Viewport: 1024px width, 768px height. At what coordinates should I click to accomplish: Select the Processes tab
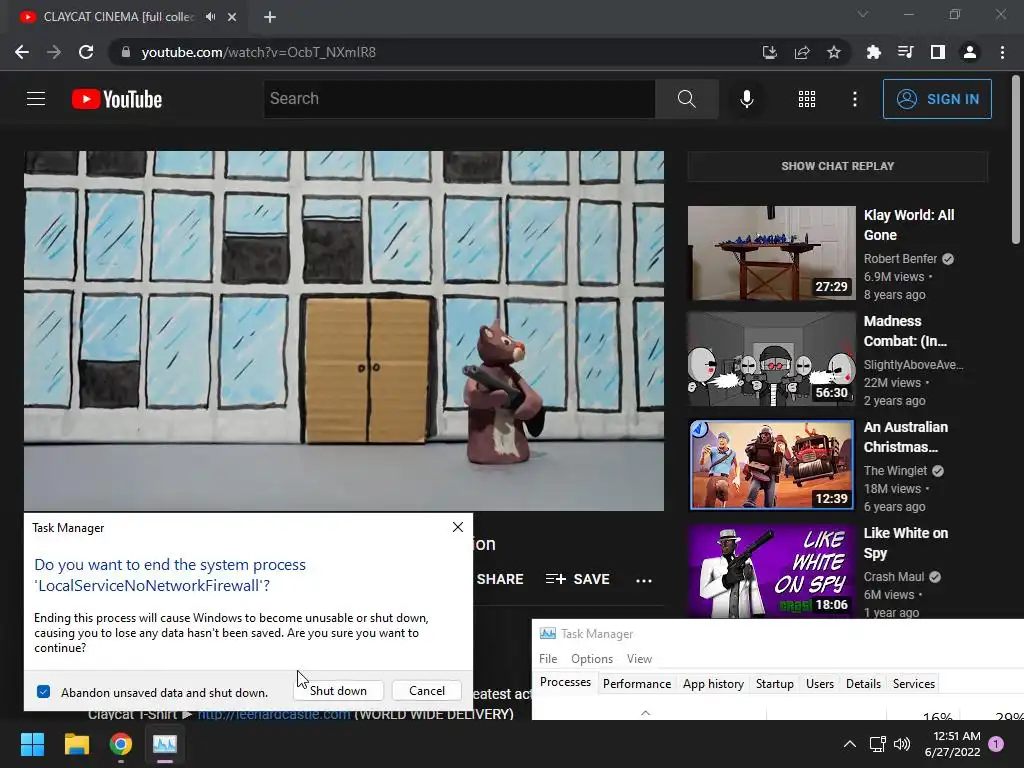[x=565, y=682]
